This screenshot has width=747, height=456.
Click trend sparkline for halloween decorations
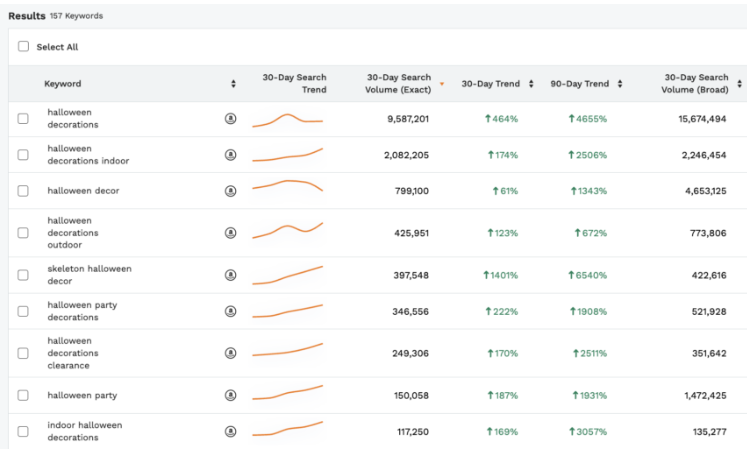(287, 120)
